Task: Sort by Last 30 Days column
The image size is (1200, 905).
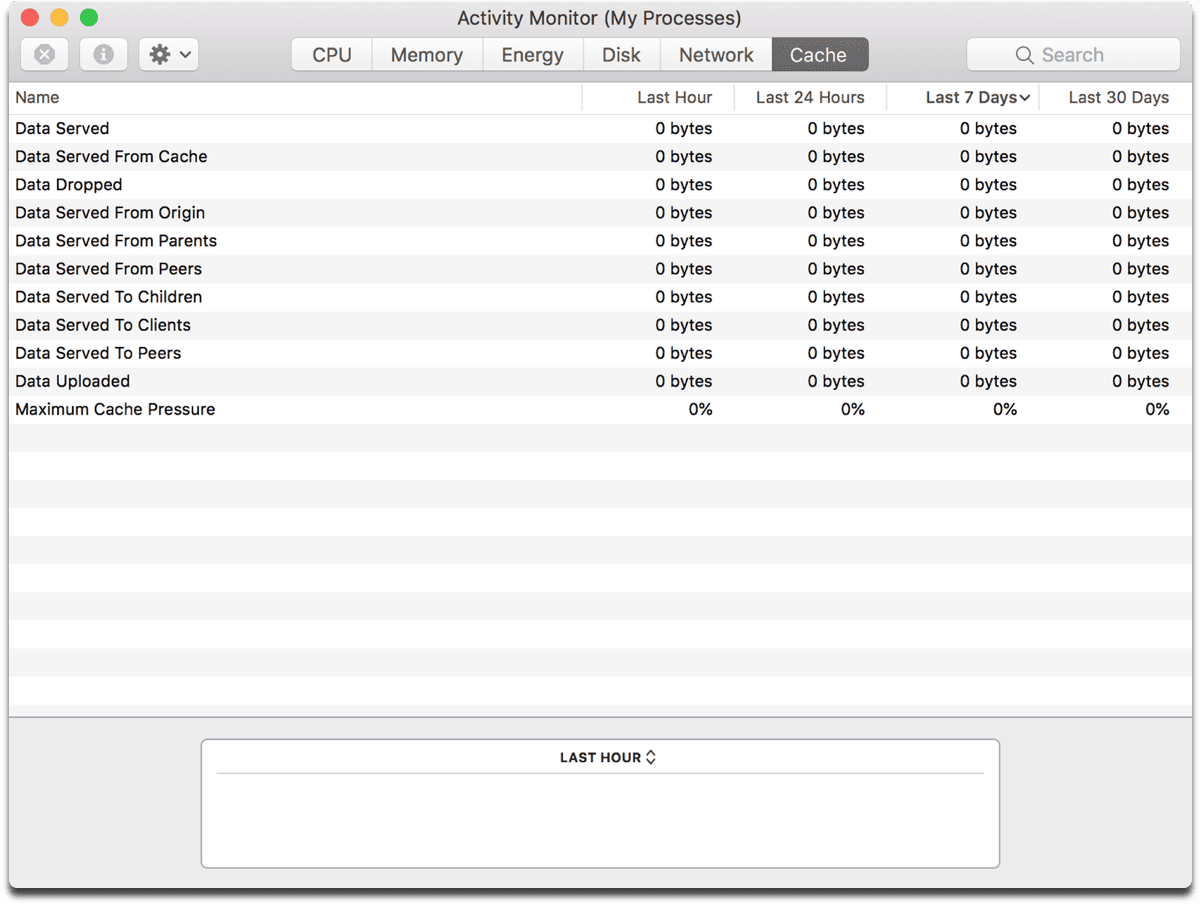Action: 1118,97
